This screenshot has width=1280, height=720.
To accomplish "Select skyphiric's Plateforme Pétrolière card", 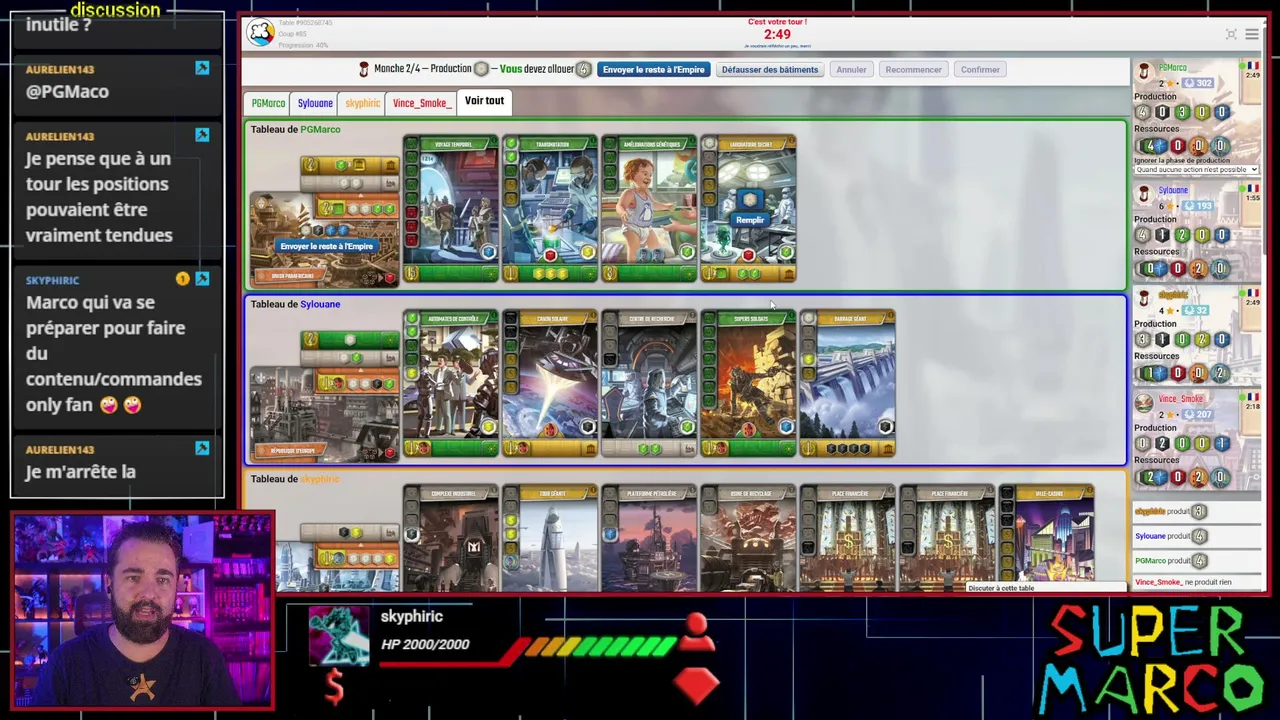I will coord(649,538).
